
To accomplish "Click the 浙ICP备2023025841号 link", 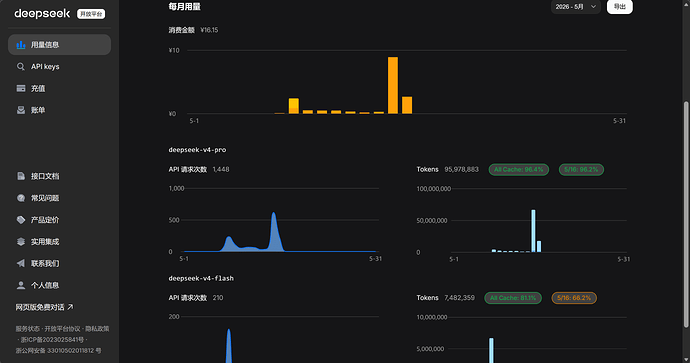I will pos(52,340).
